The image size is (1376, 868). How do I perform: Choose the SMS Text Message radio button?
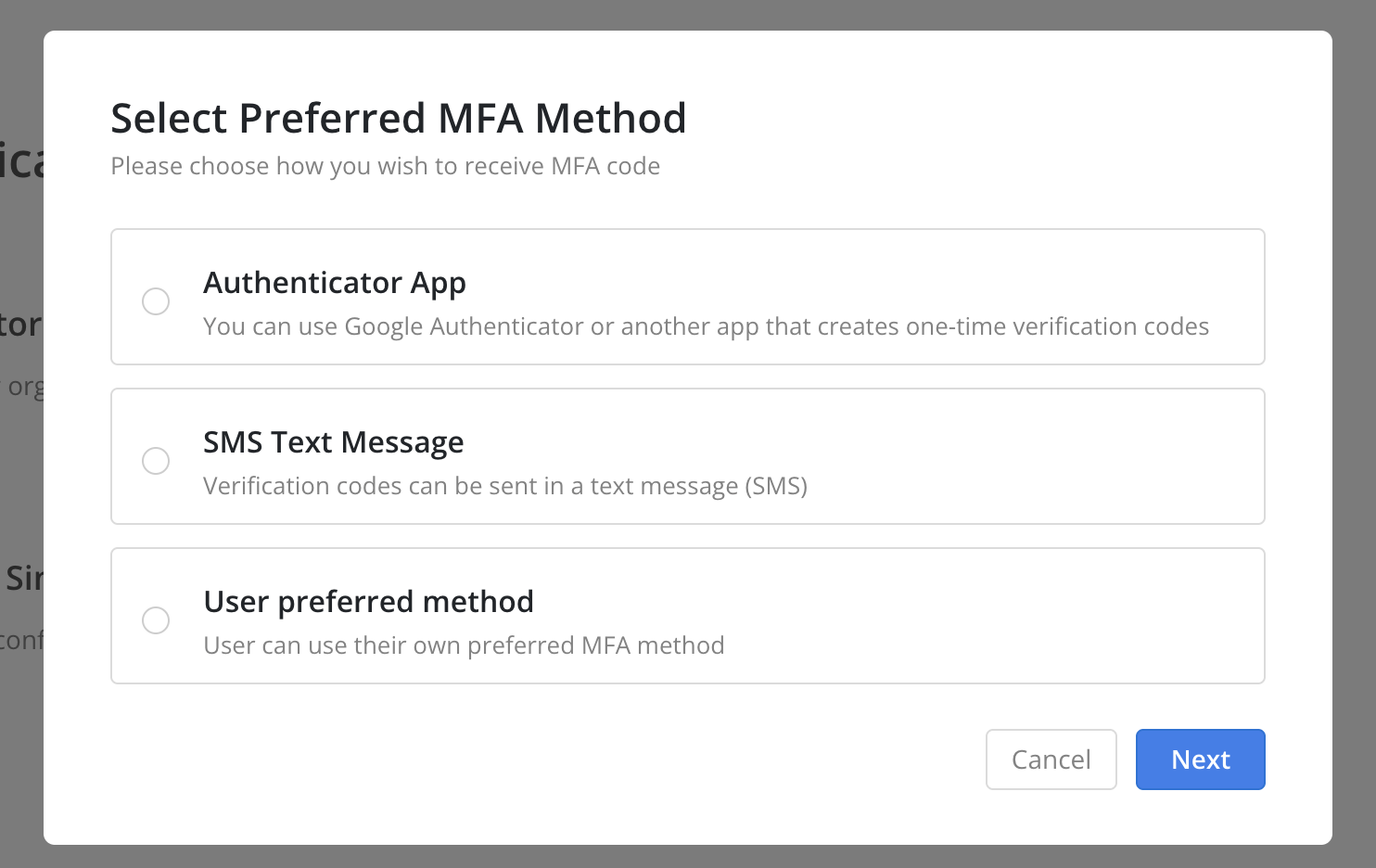(156, 461)
